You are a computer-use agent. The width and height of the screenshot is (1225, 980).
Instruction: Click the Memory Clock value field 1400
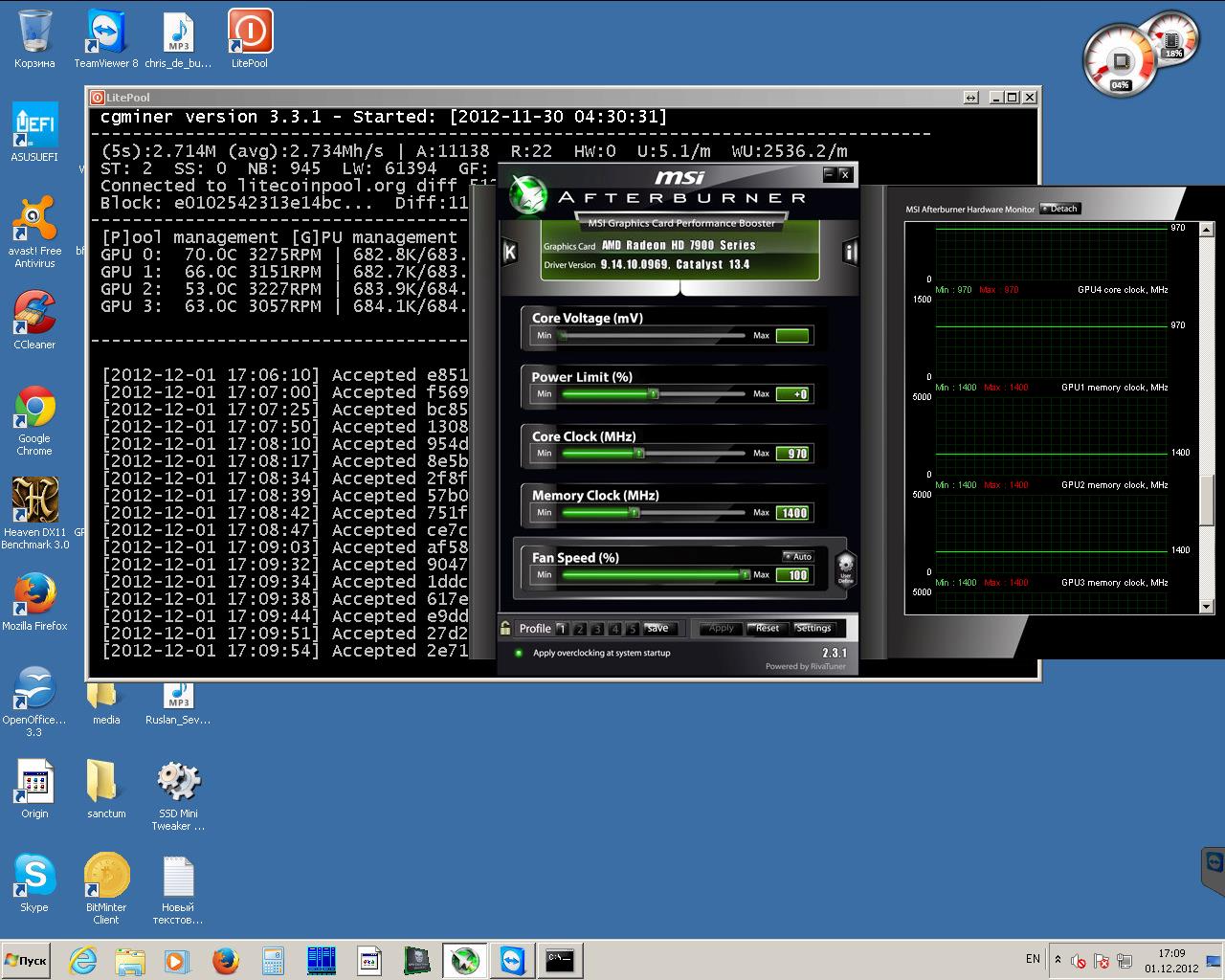tap(793, 513)
